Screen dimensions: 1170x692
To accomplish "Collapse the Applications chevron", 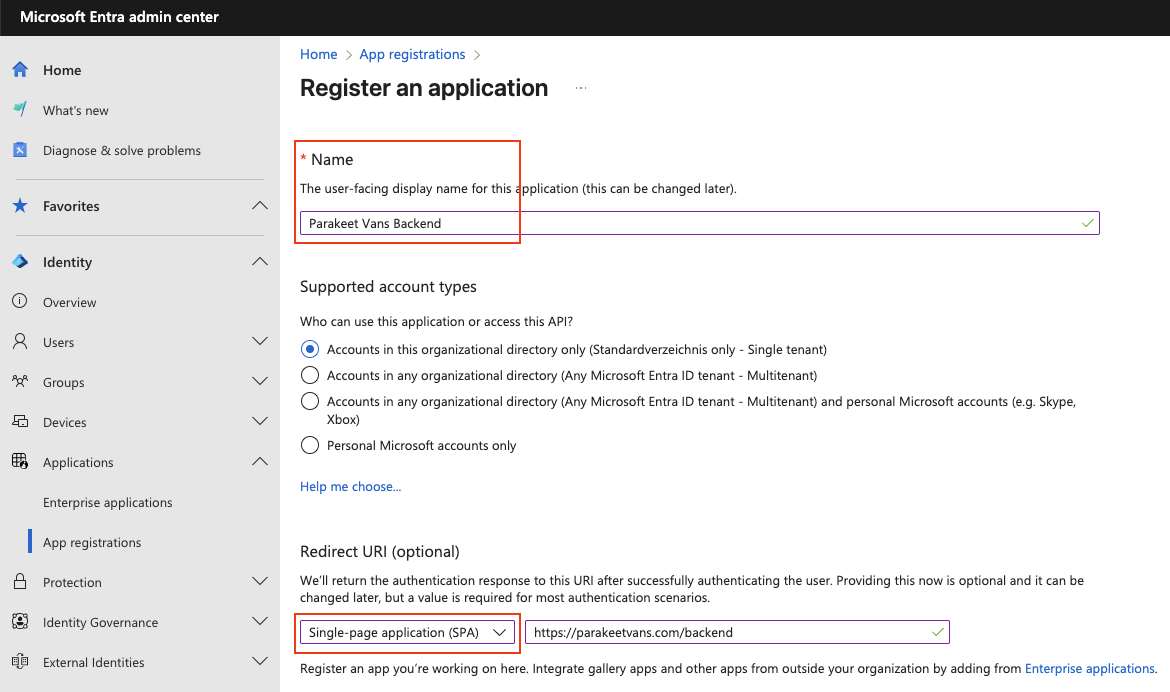I will point(260,461).
